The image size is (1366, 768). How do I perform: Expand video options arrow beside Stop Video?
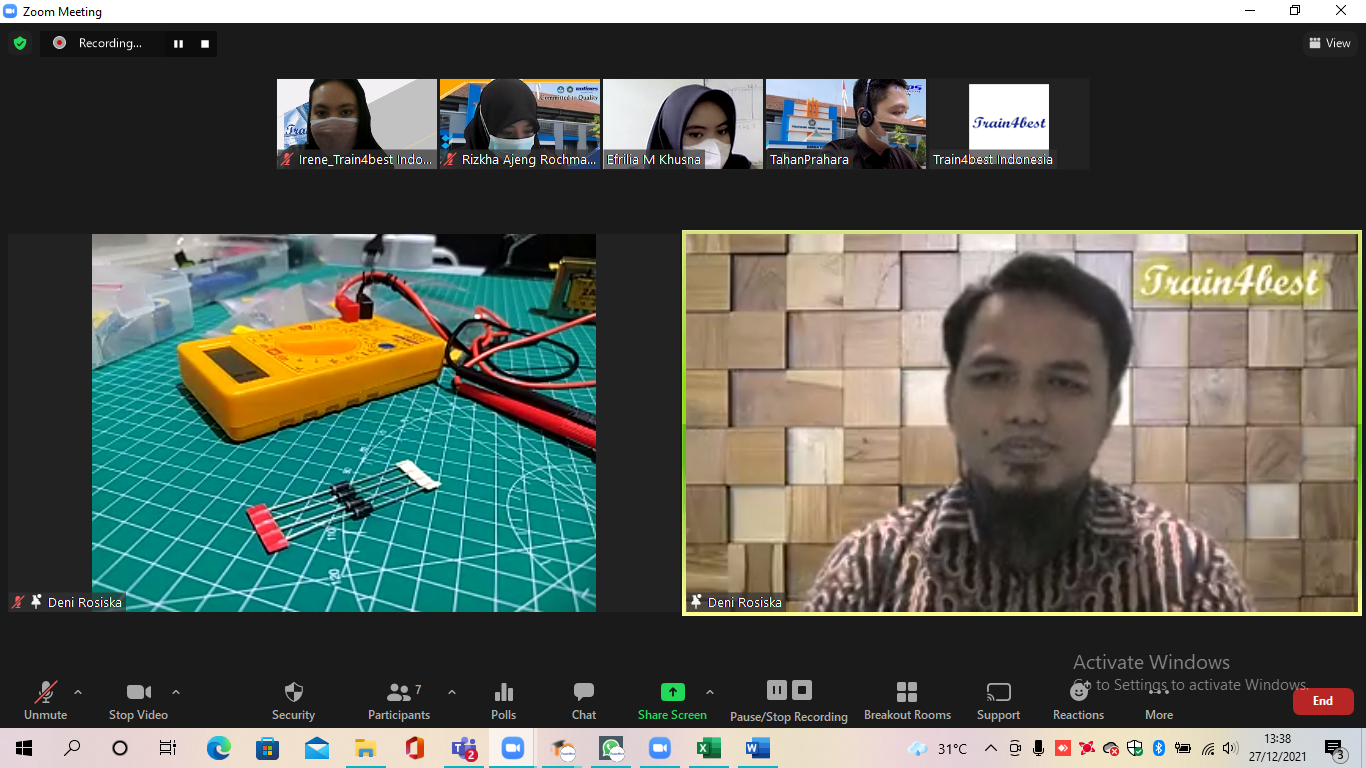(x=176, y=692)
